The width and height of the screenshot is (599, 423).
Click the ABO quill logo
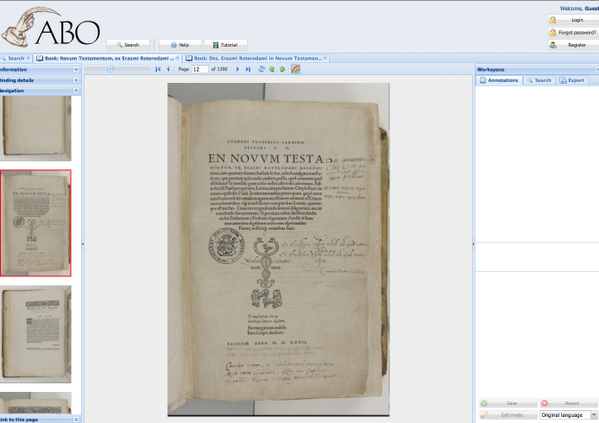click(x=51, y=28)
